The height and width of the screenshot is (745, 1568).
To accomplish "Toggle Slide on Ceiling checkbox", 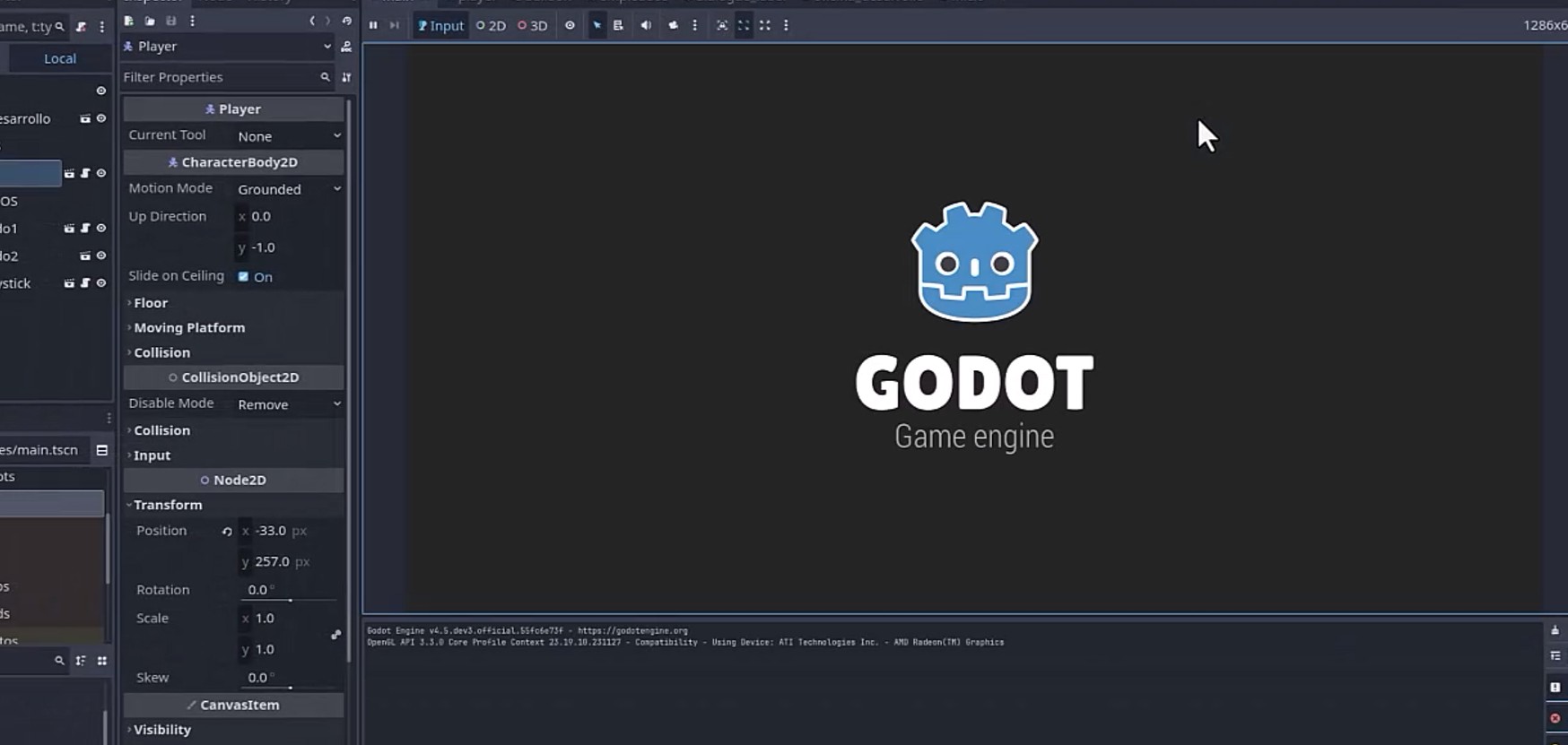I will (243, 277).
